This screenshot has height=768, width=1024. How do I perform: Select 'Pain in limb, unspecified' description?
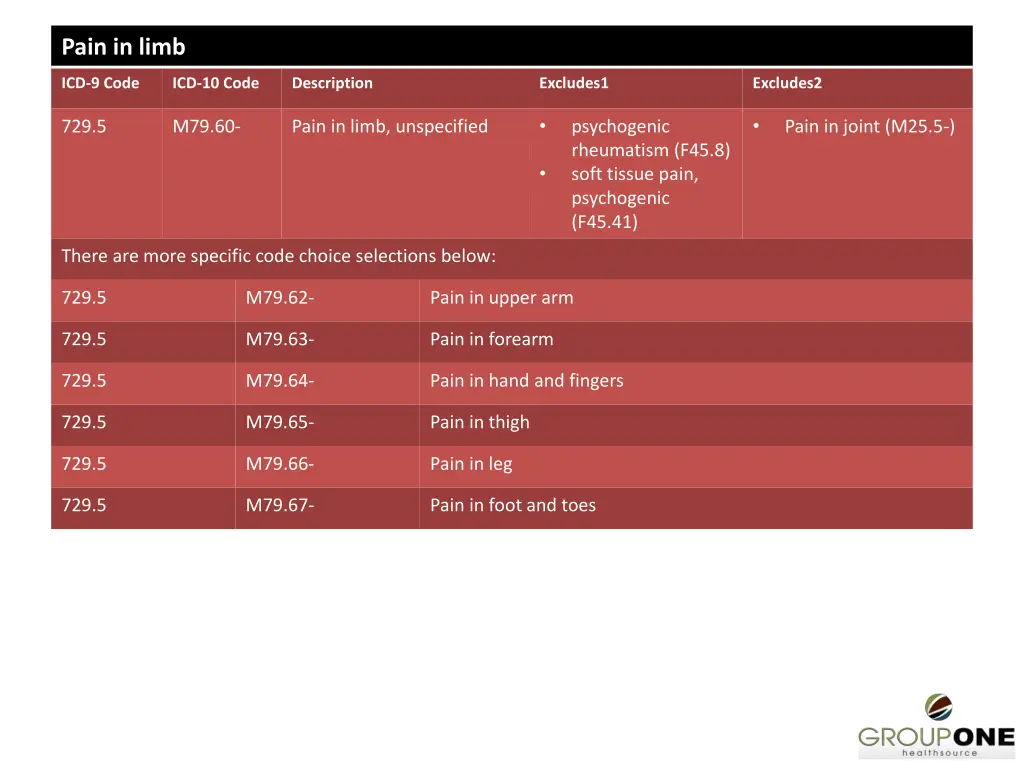tap(389, 126)
